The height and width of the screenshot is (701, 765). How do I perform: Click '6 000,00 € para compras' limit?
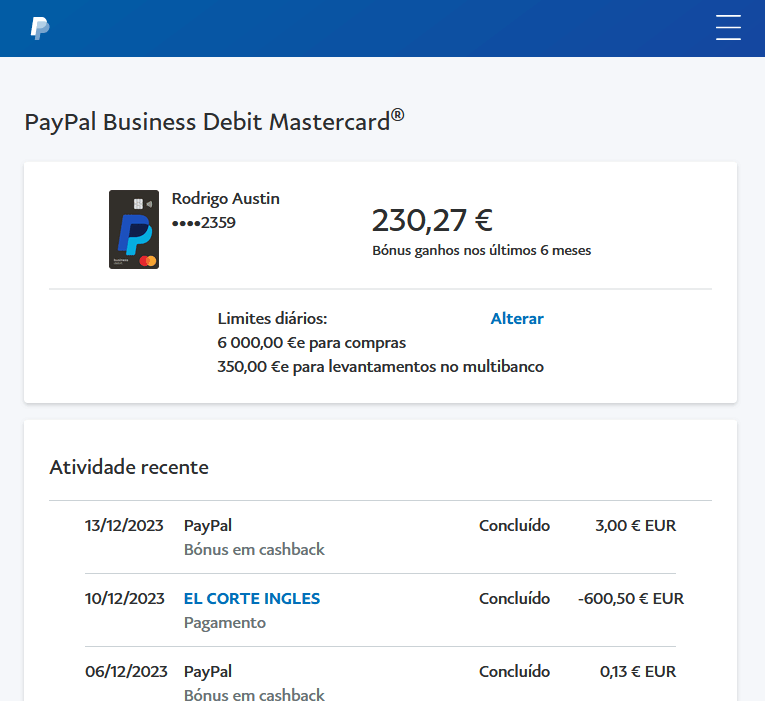click(x=311, y=343)
